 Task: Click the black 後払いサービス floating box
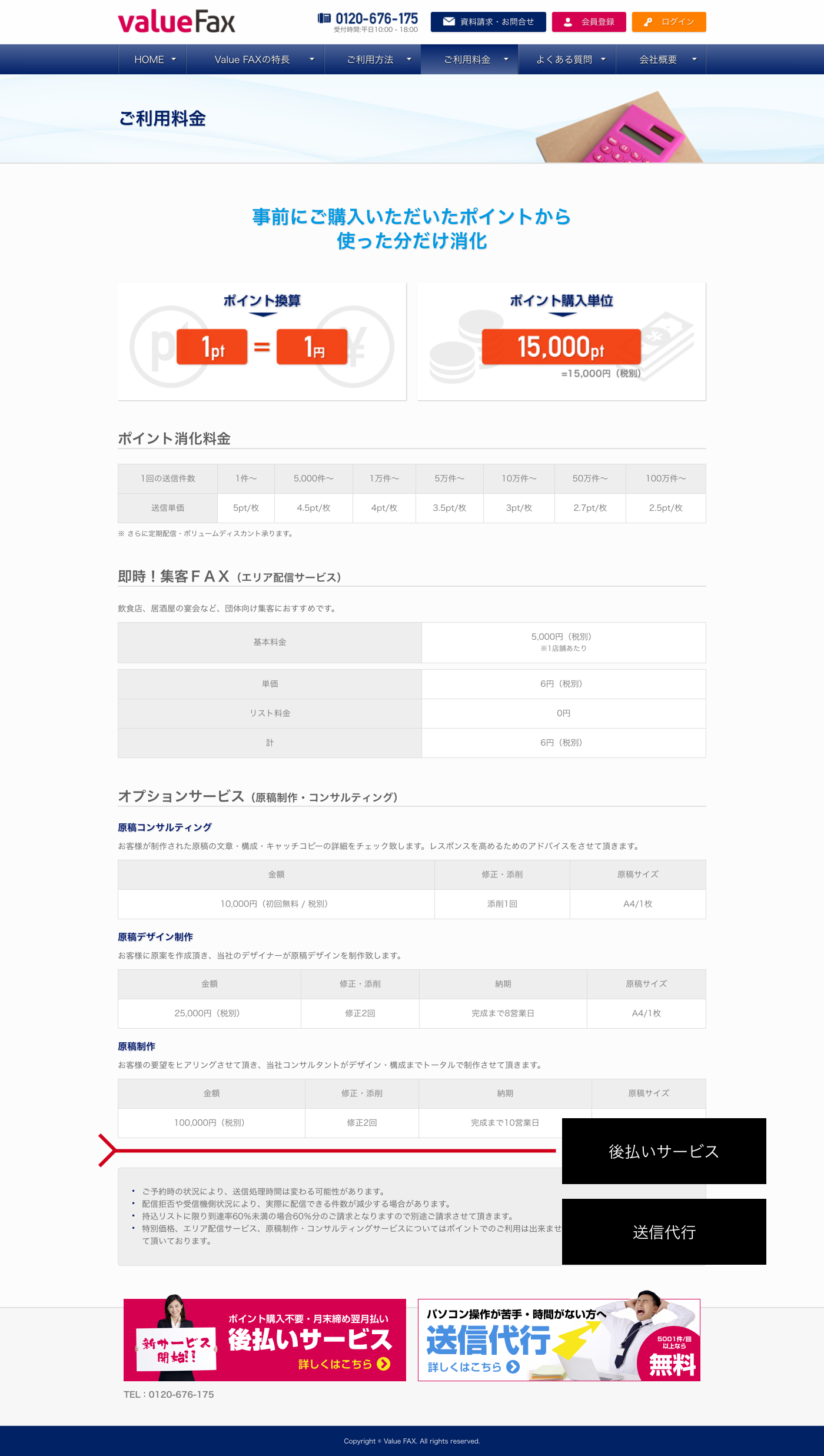point(664,1151)
